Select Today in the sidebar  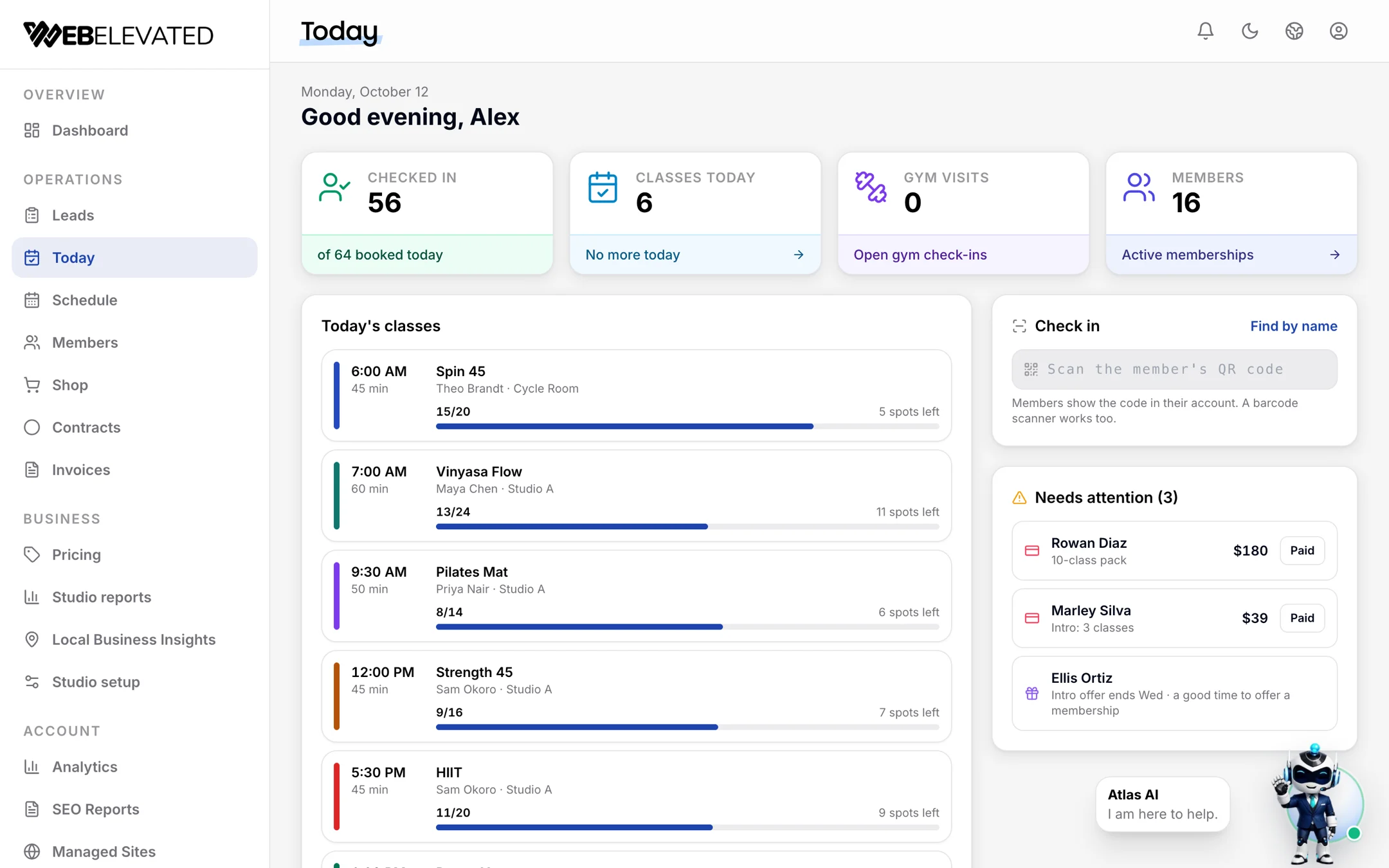pos(134,258)
